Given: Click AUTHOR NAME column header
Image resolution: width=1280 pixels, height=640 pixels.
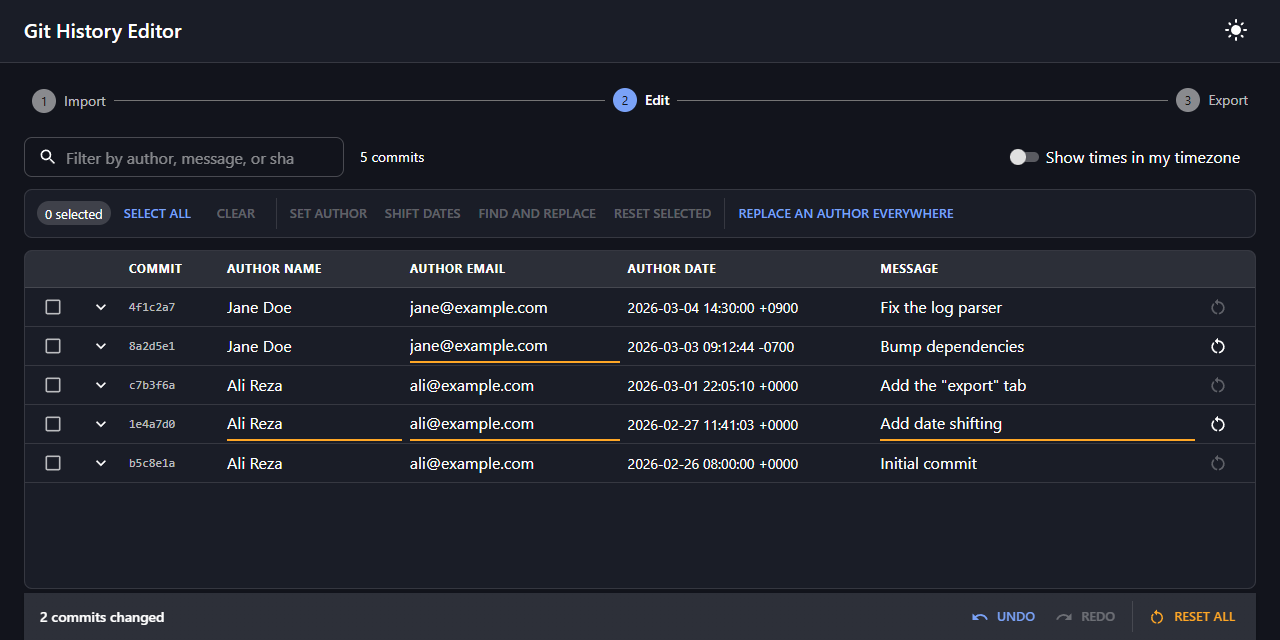Looking at the screenshot, I should [x=274, y=268].
